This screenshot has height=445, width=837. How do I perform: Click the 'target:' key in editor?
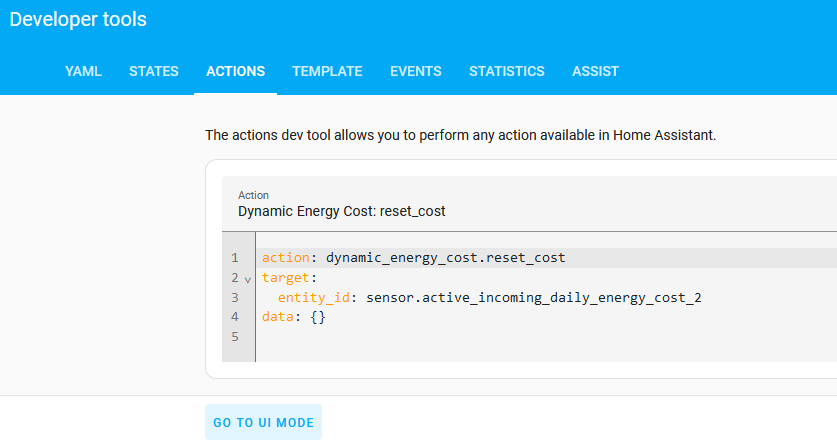point(289,277)
